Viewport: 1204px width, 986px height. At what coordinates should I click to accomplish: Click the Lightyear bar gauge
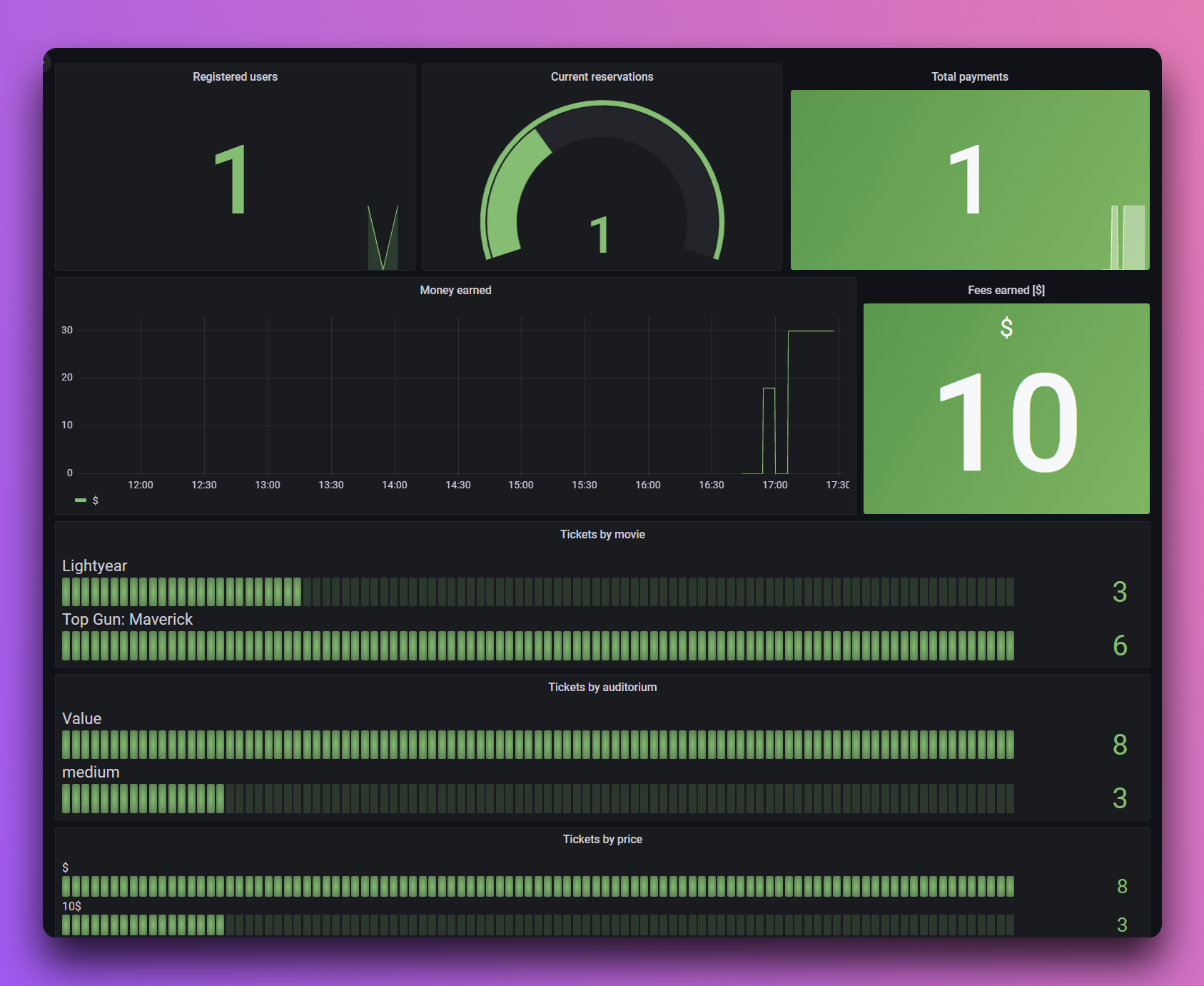coord(538,592)
